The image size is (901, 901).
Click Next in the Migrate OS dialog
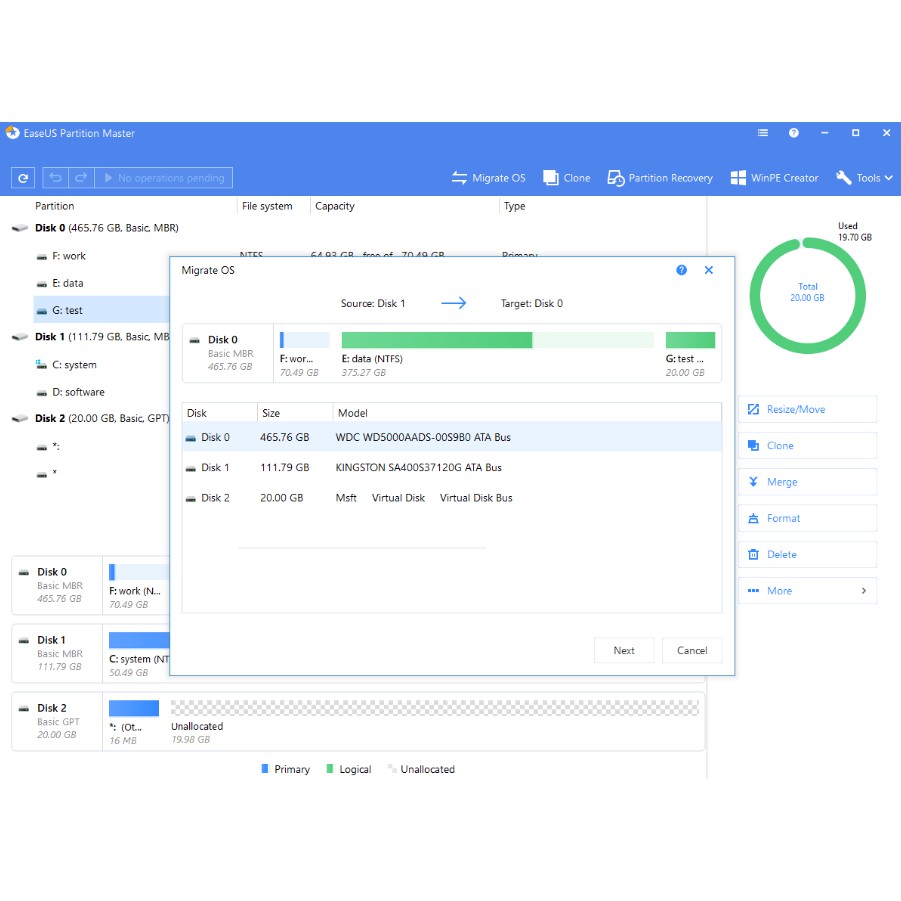(624, 650)
